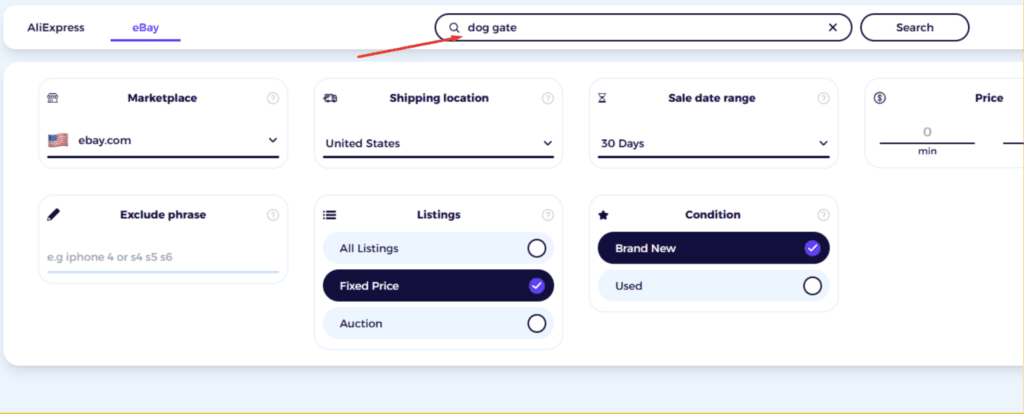The height and width of the screenshot is (414, 1024).
Task: Click the Marketplace help question mark
Action: tap(272, 98)
